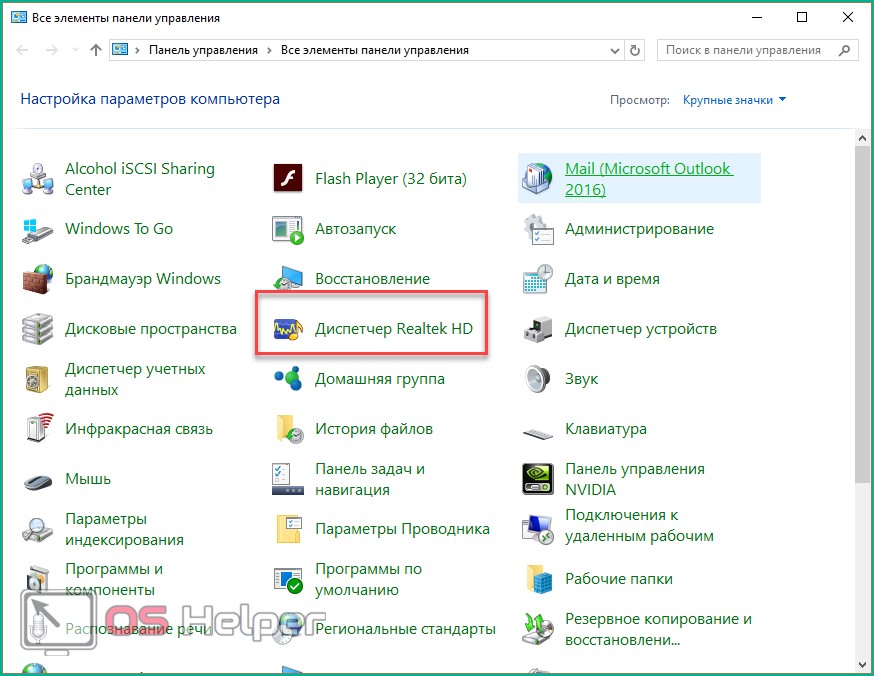Image resolution: width=874 pixels, height=676 pixels.
Task: Open the Mail Outlook 2016 icon
Action: [x=537, y=178]
